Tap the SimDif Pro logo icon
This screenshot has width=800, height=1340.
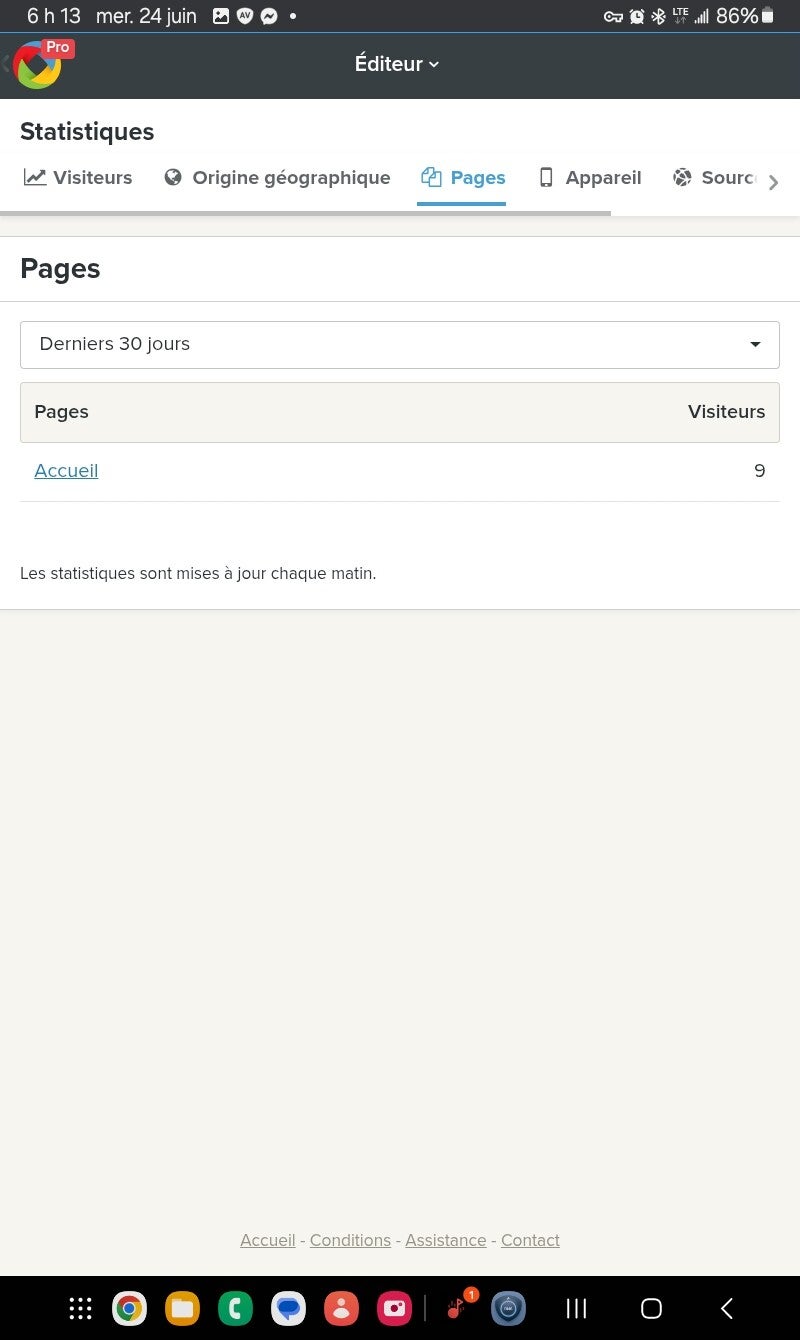coord(38,64)
